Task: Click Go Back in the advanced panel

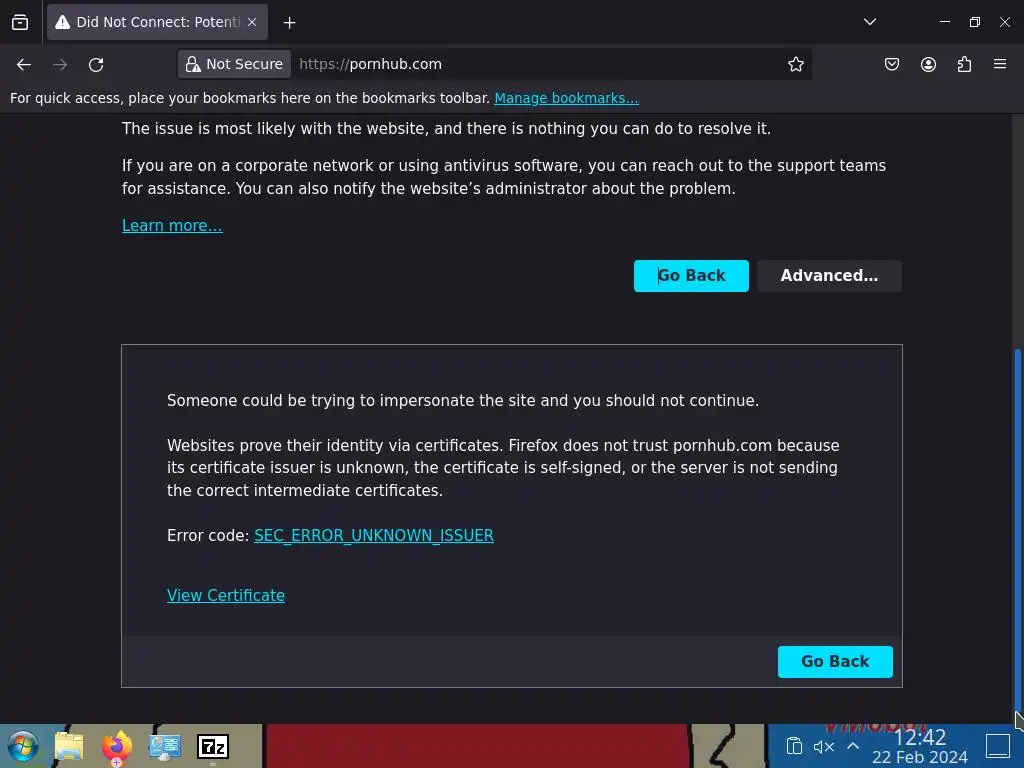Action: (x=835, y=662)
